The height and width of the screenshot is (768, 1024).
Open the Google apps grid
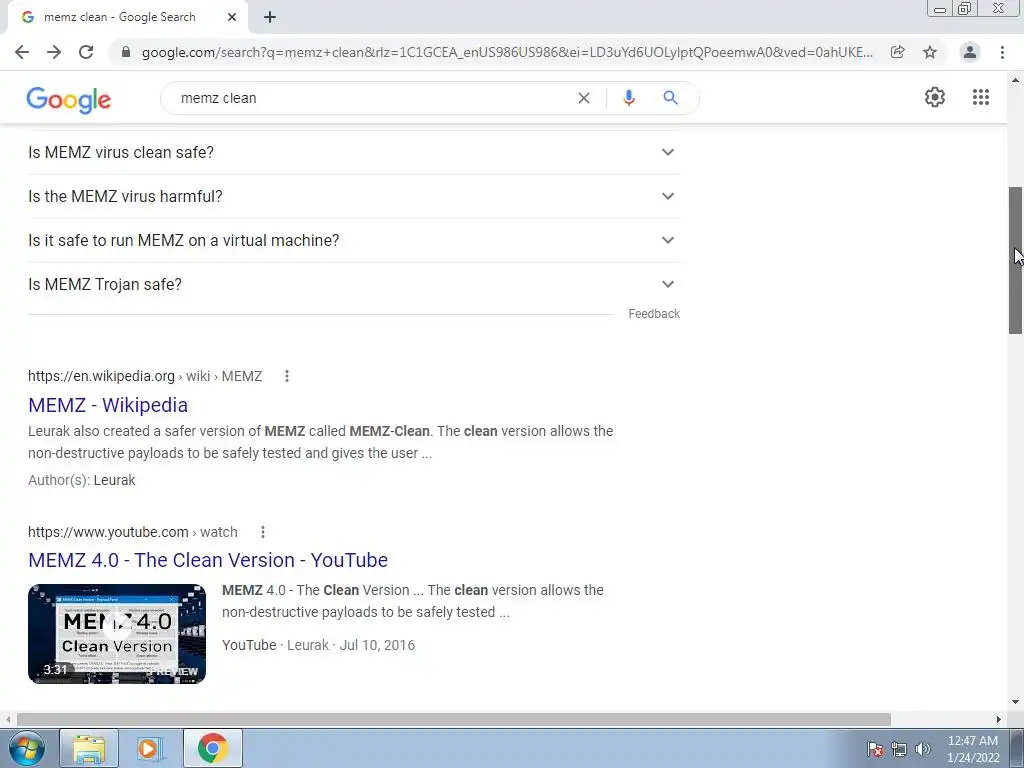(x=981, y=97)
